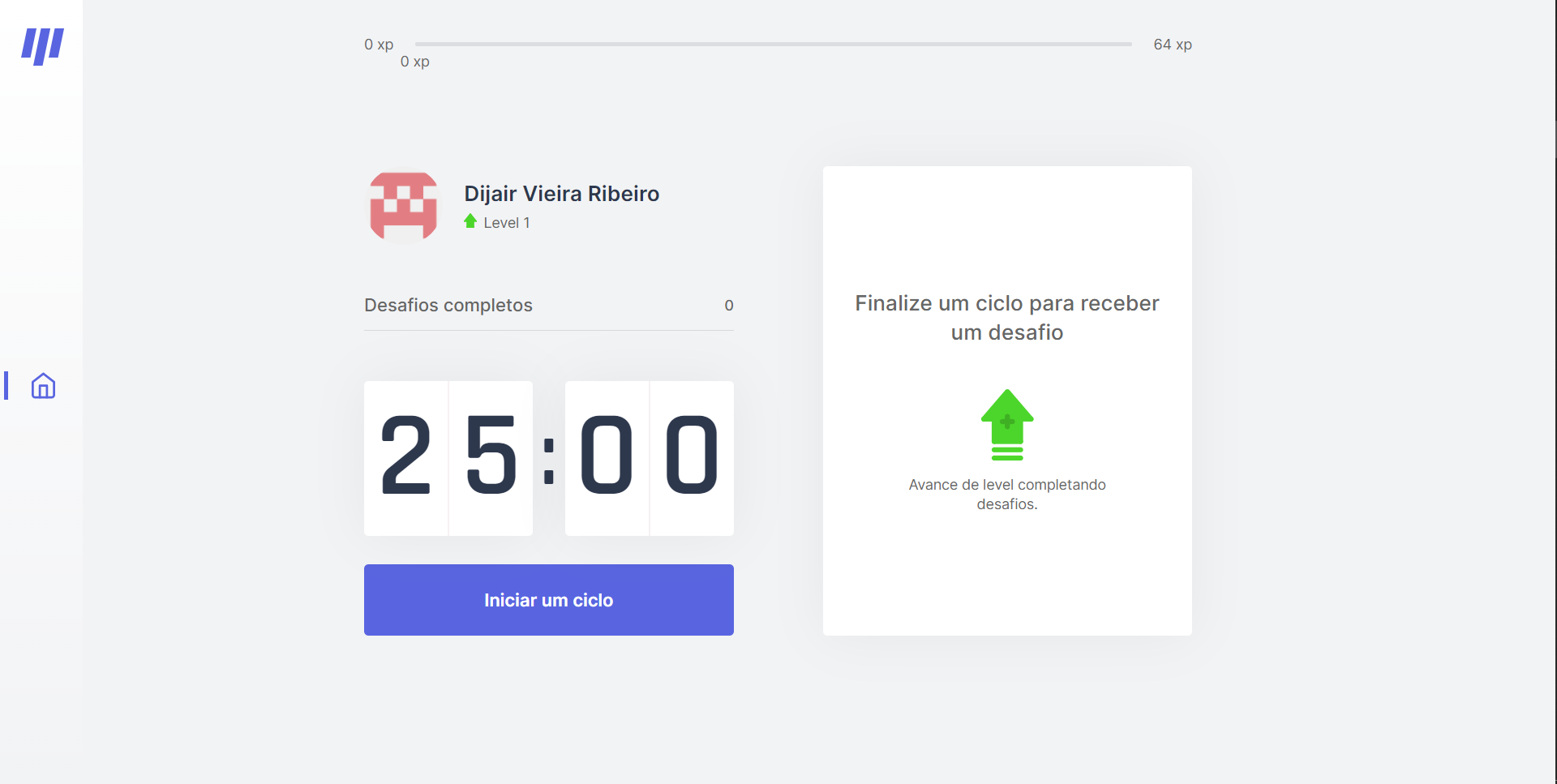Image resolution: width=1557 pixels, height=784 pixels.
Task: Click the Level 1 label
Action: (507, 223)
